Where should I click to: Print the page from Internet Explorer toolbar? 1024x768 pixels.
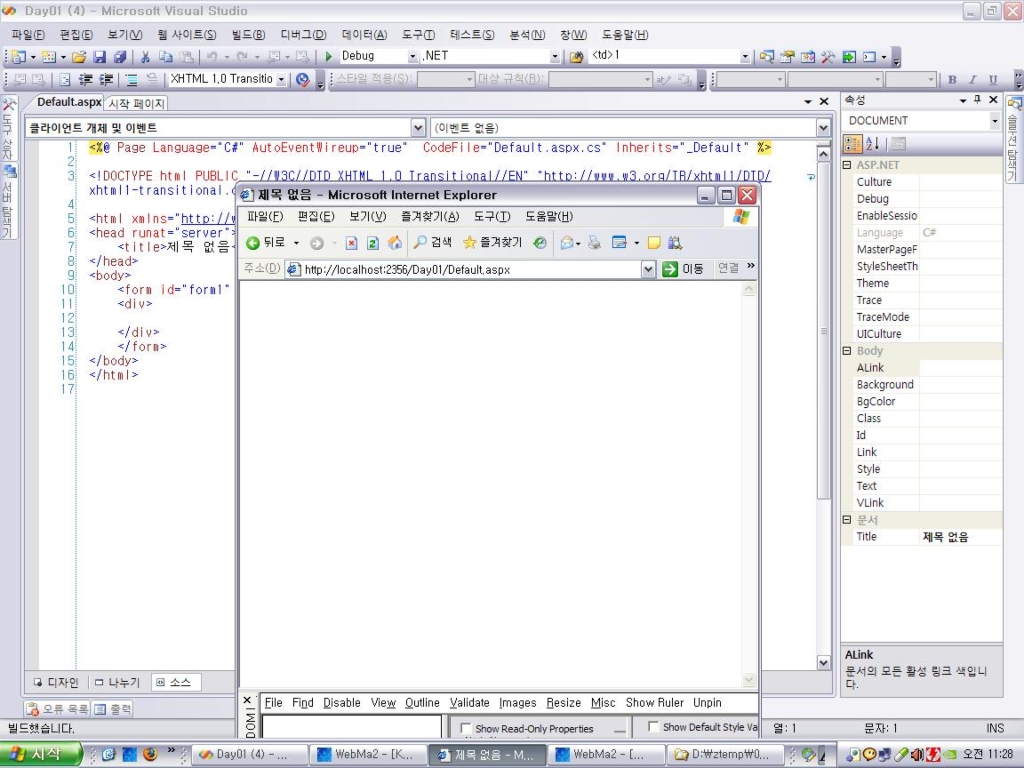point(594,243)
